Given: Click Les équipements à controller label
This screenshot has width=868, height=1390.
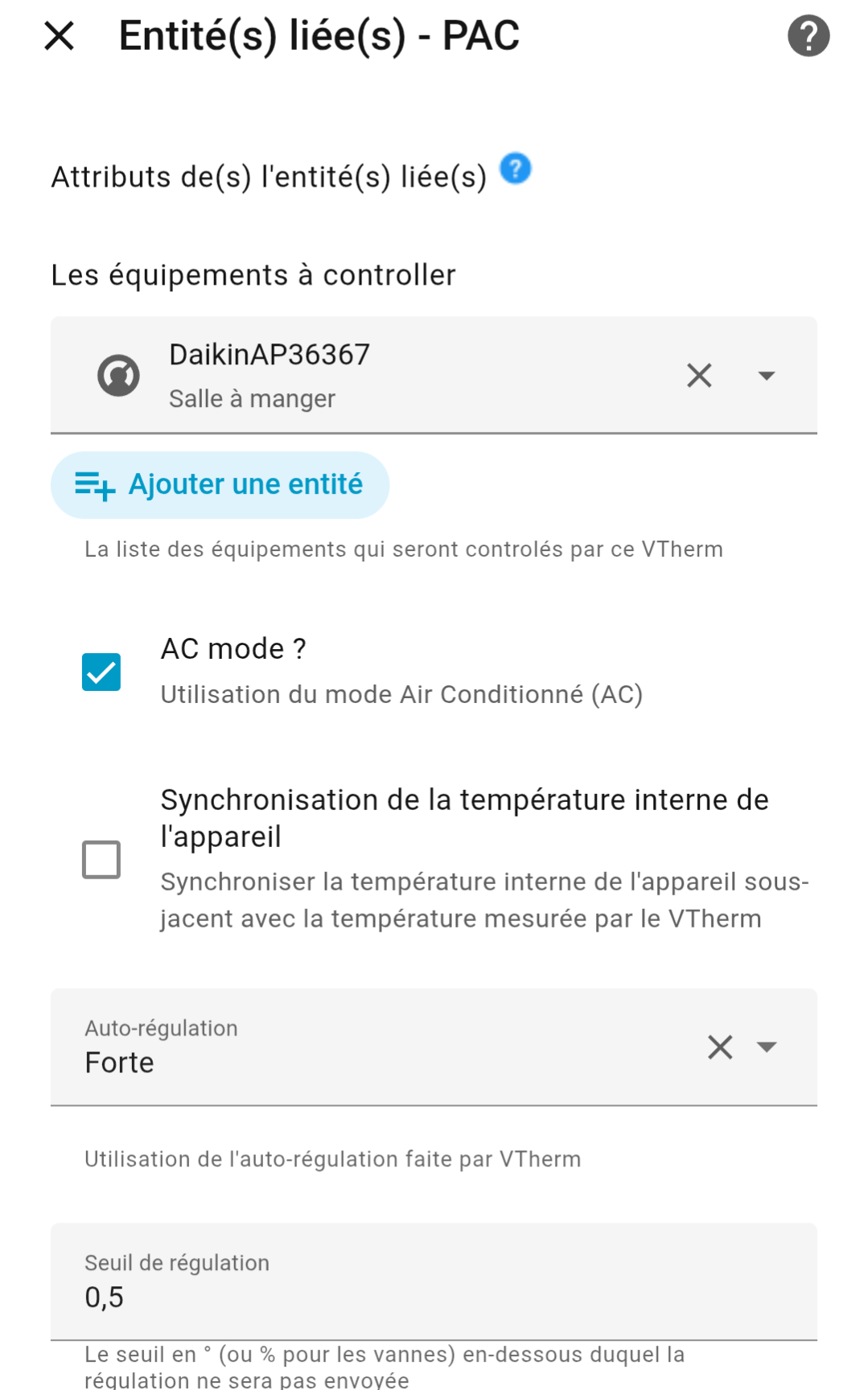Looking at the screenshot, I should 253,275.
